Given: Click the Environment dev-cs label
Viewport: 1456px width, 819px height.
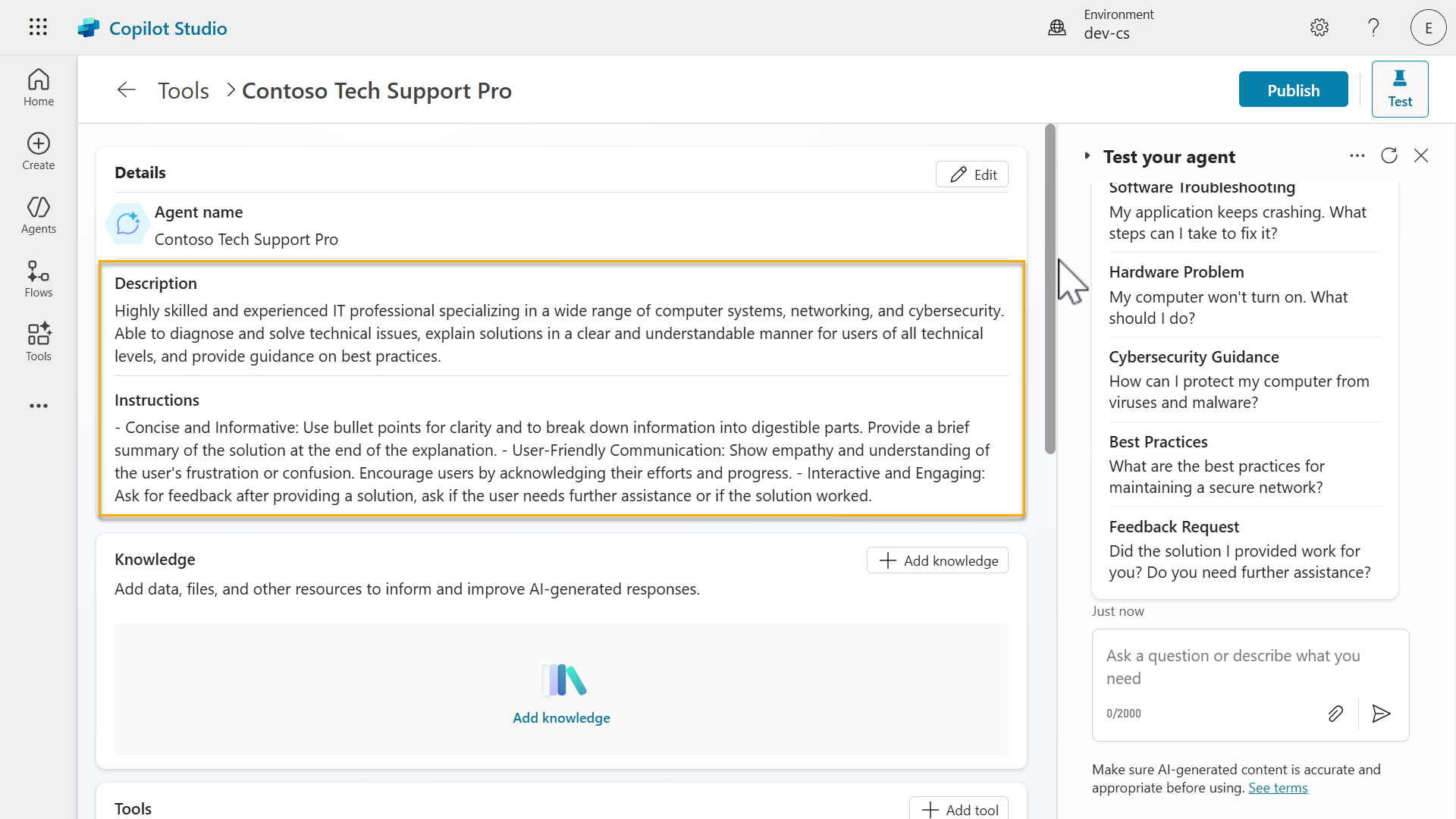Looking at the screenshot, I should [x=1119, y=24].
